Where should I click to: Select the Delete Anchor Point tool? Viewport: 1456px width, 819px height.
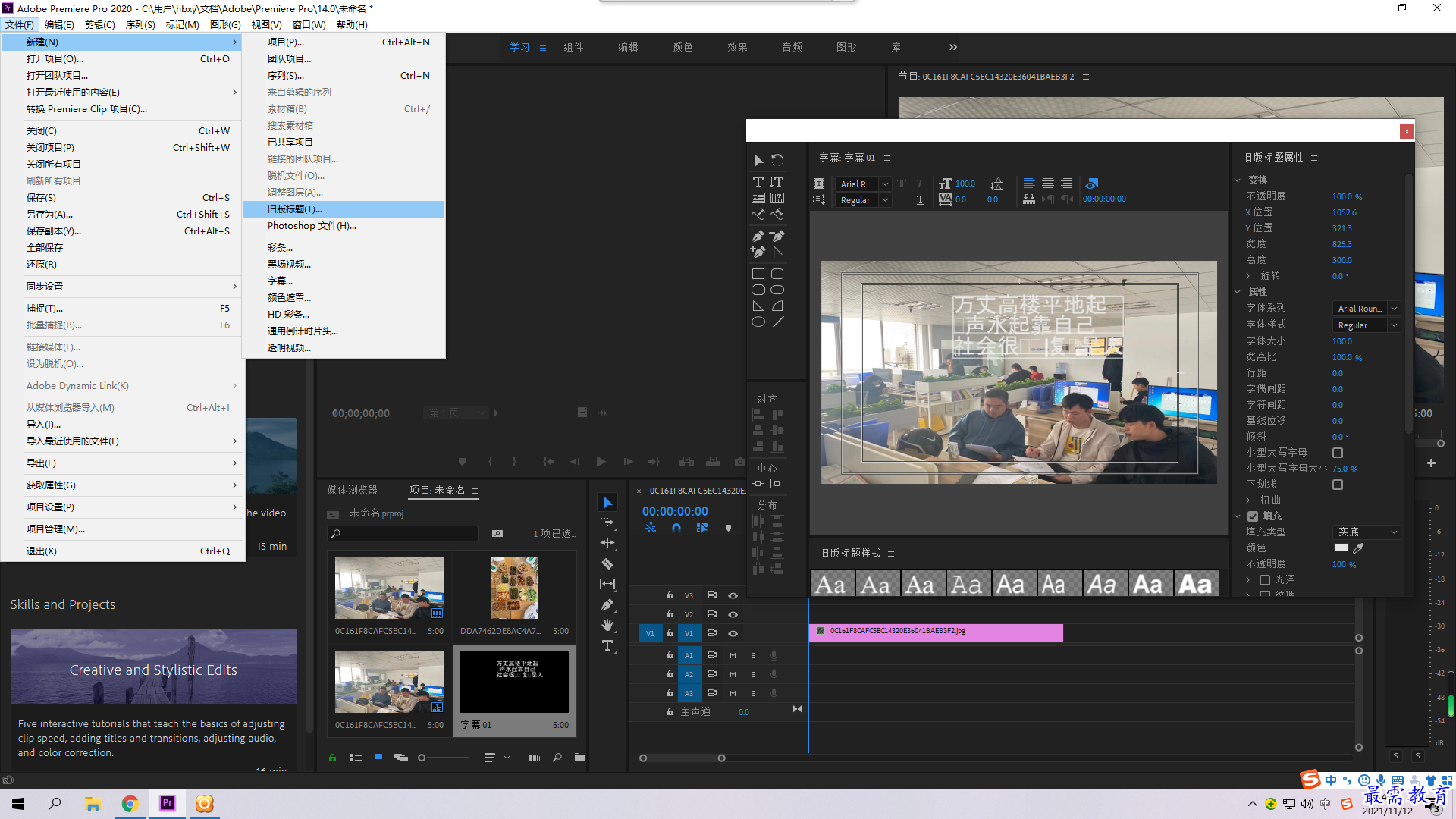click(x=777, y=236)
